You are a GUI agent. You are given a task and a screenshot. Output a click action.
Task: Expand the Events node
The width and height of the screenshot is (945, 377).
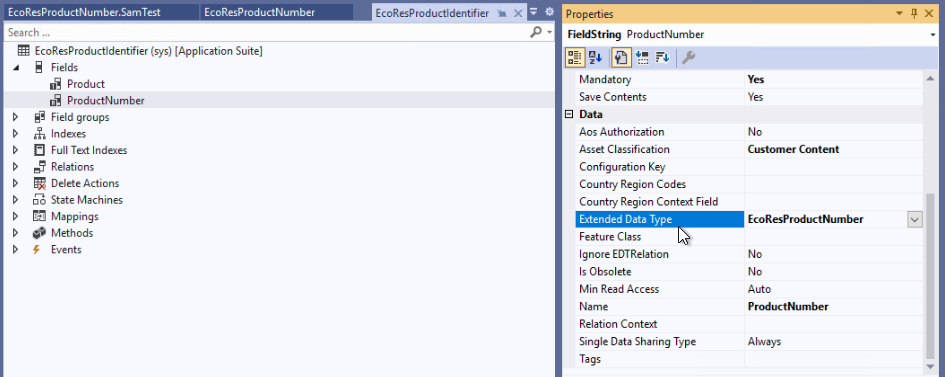tap(16, 250)
